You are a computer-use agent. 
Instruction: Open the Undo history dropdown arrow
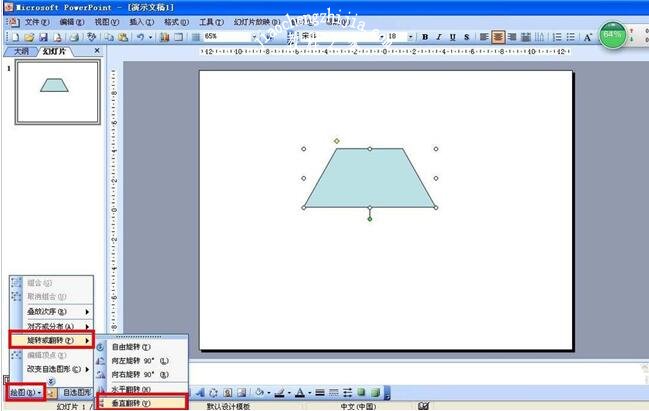pos(150,37)
